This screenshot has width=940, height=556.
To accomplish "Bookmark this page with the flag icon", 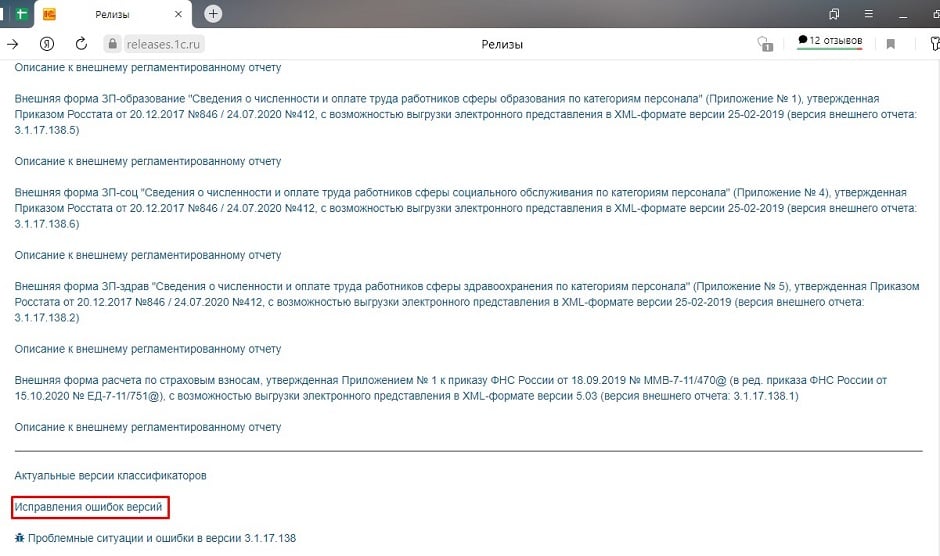I will point(890,44).
